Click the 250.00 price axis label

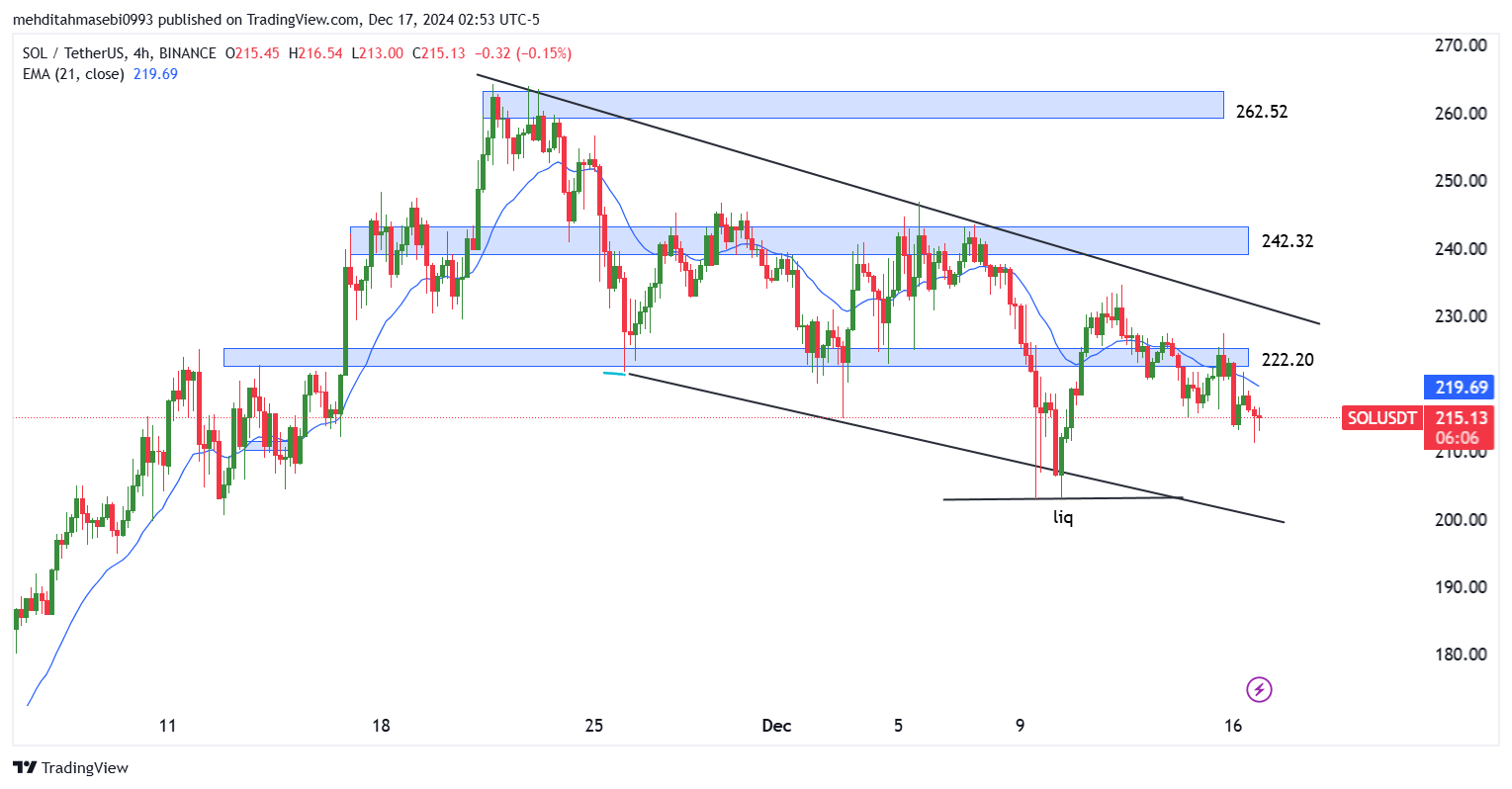pyautogui.click(x=1462, y=181)
